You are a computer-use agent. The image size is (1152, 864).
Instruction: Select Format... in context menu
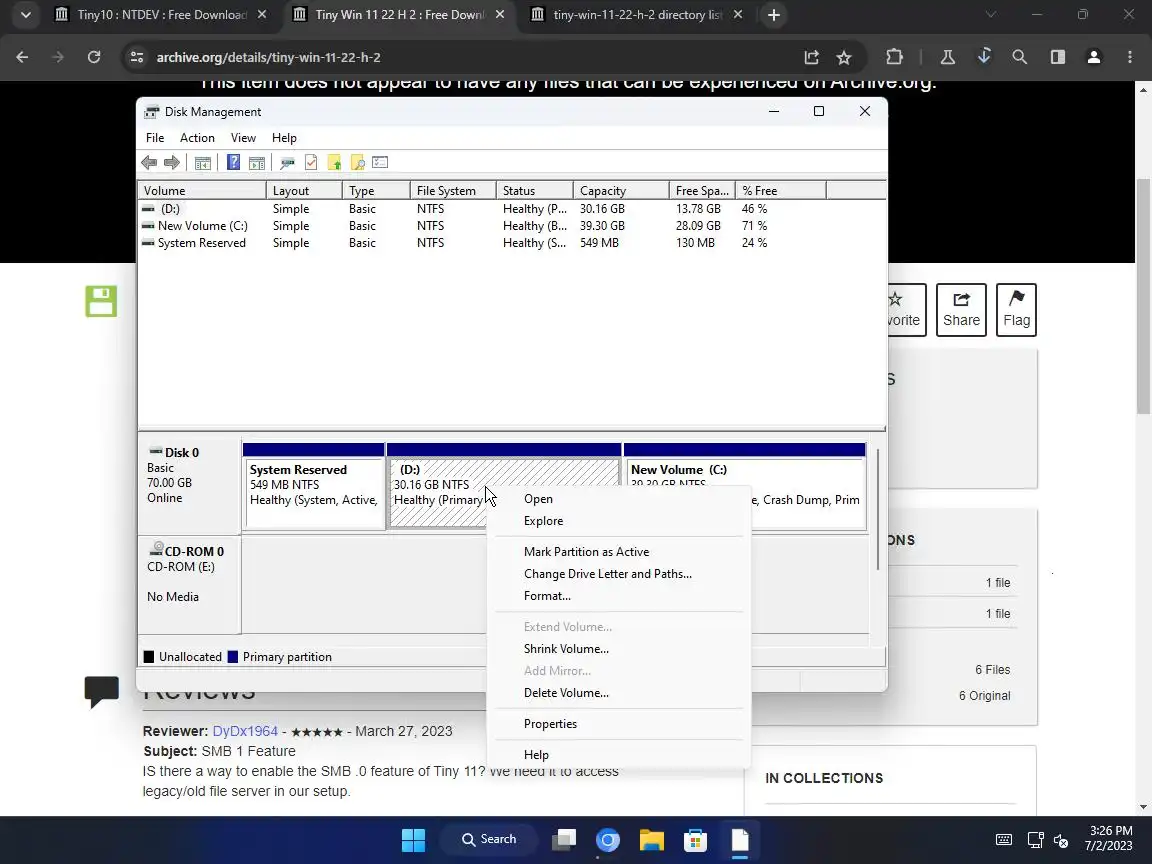[619, 596]
